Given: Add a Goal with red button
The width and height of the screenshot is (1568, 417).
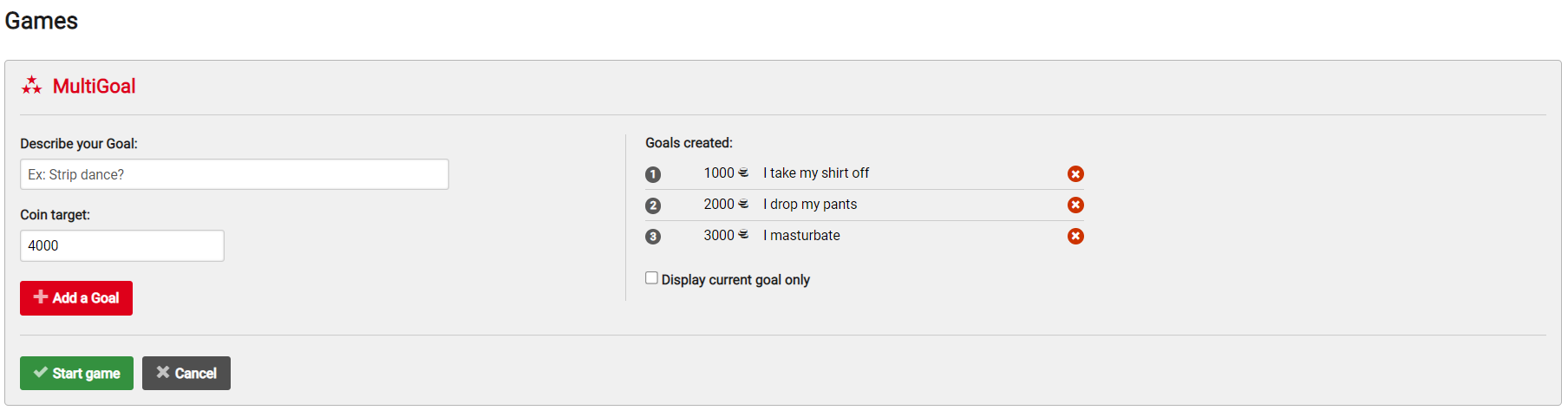Looking at the screenshot, I should pyautogui.click(x=76, y=298).
